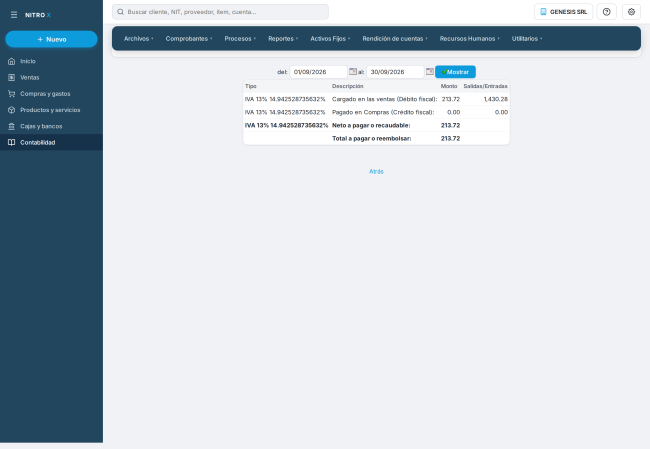Expand the Procesos menu

click(240, 39)
